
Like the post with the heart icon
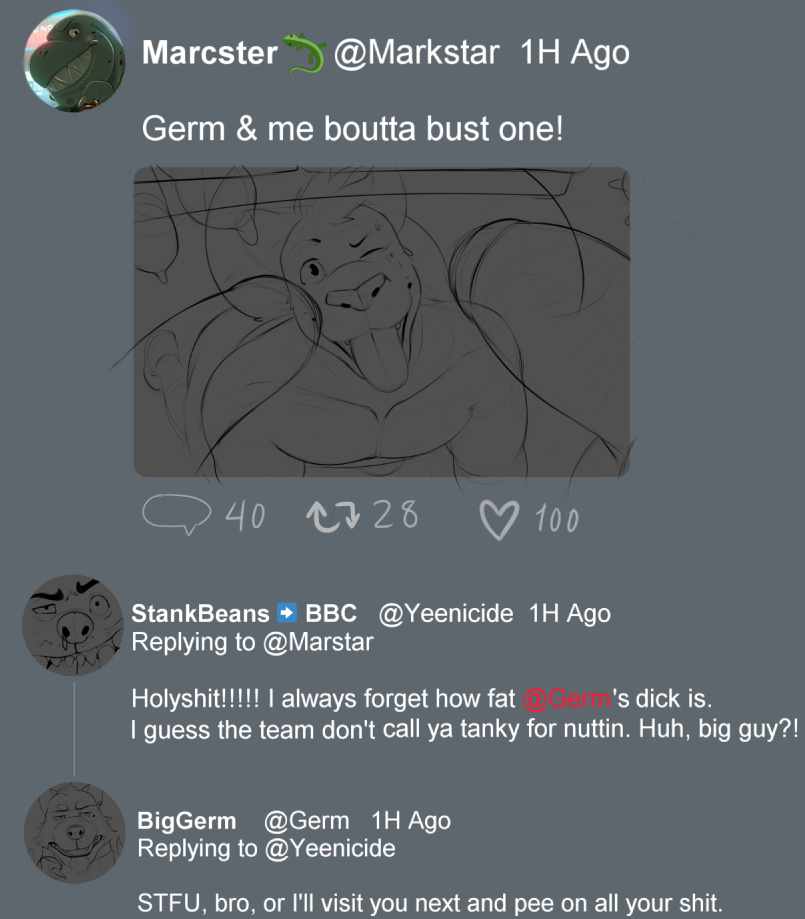(x=499, y=518)
